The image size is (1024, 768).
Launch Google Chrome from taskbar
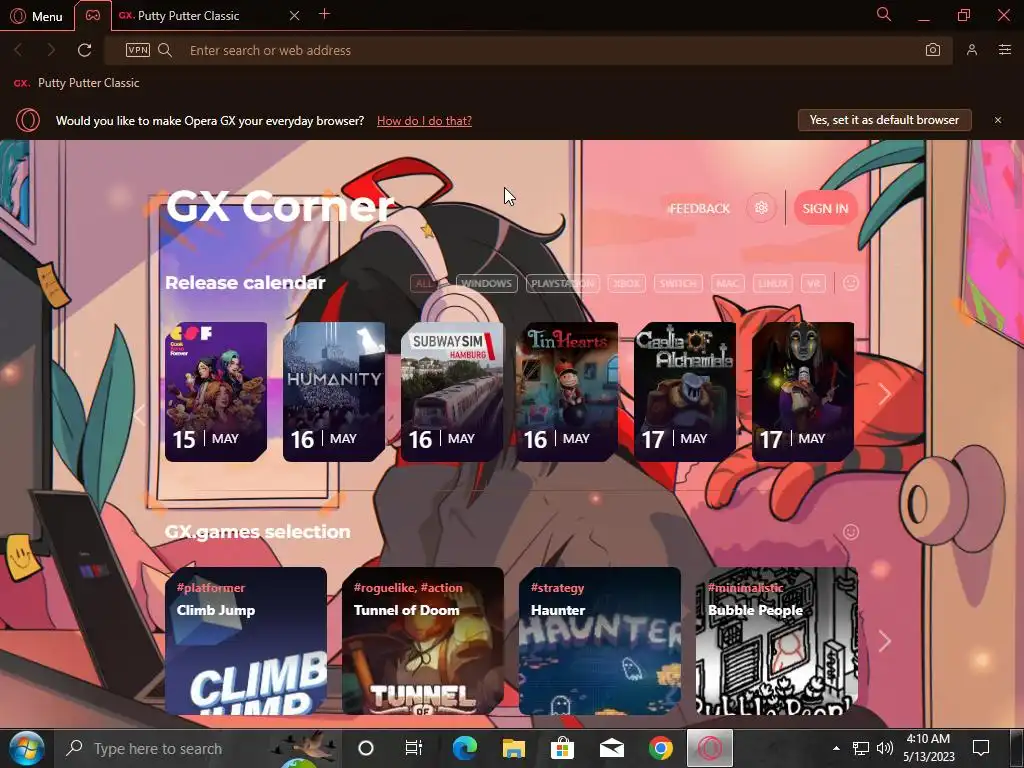(661, 748)
